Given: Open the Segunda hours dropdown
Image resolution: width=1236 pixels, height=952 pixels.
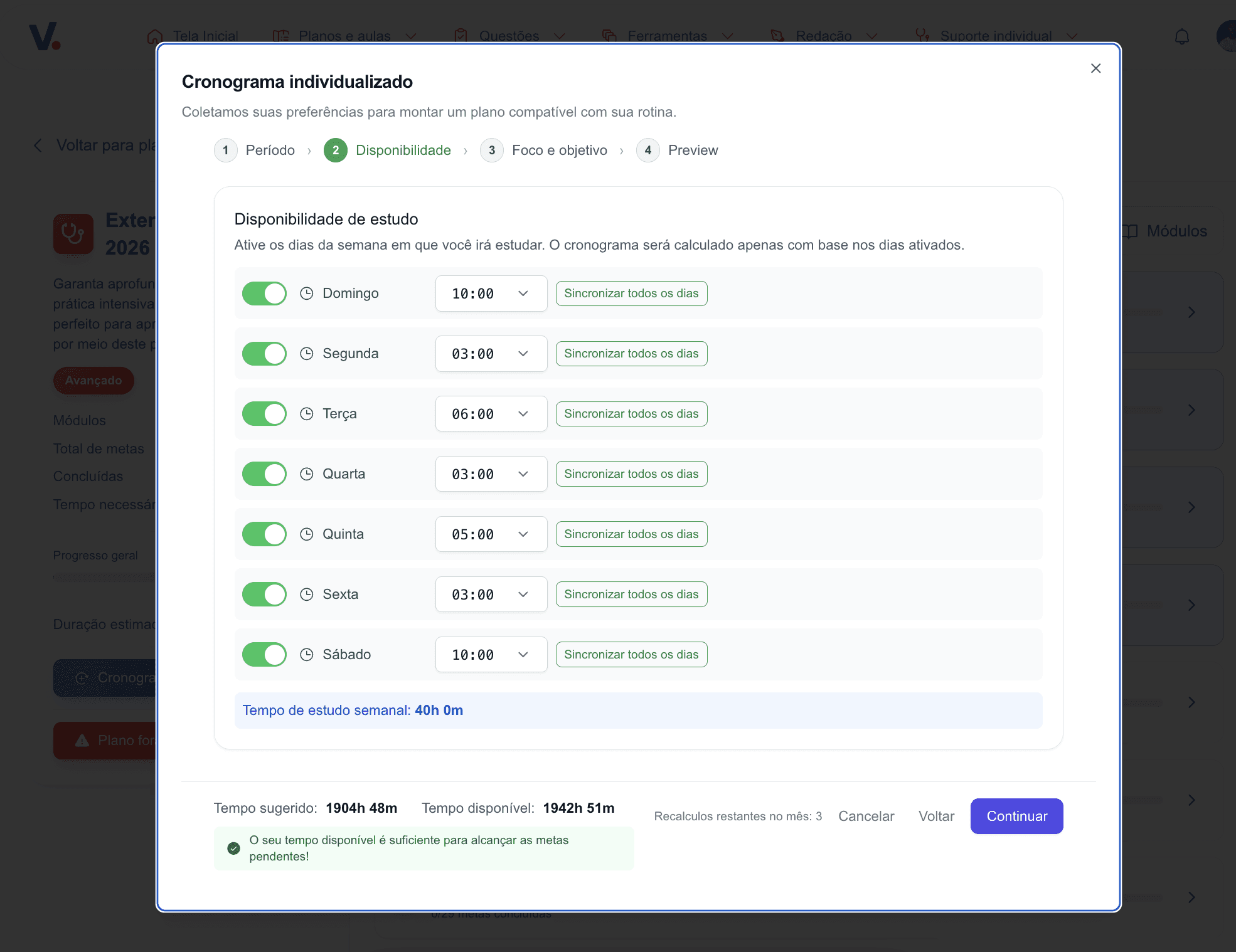Looking at the screenshot, I should click(x=491, y=354).
